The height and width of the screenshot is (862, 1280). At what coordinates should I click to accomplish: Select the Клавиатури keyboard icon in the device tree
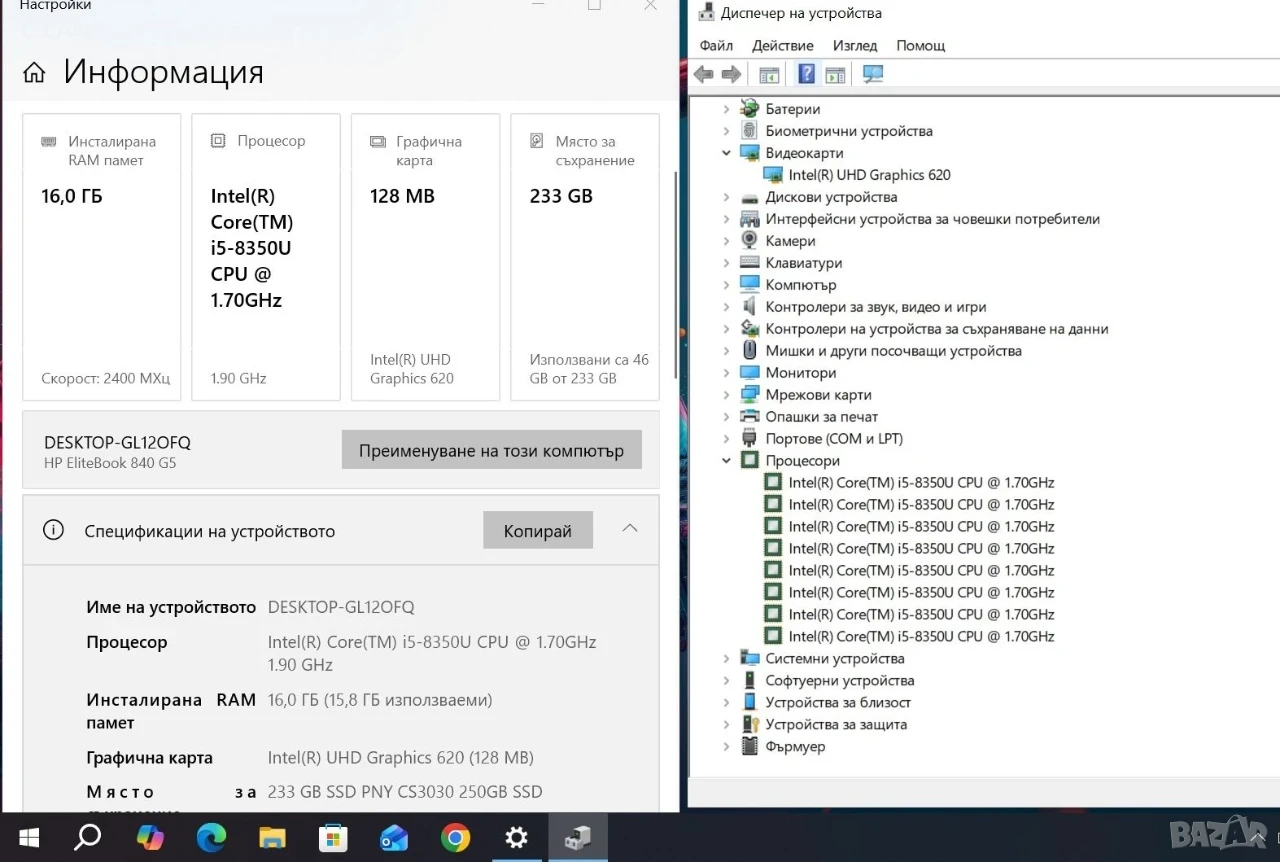click(750, 263)
